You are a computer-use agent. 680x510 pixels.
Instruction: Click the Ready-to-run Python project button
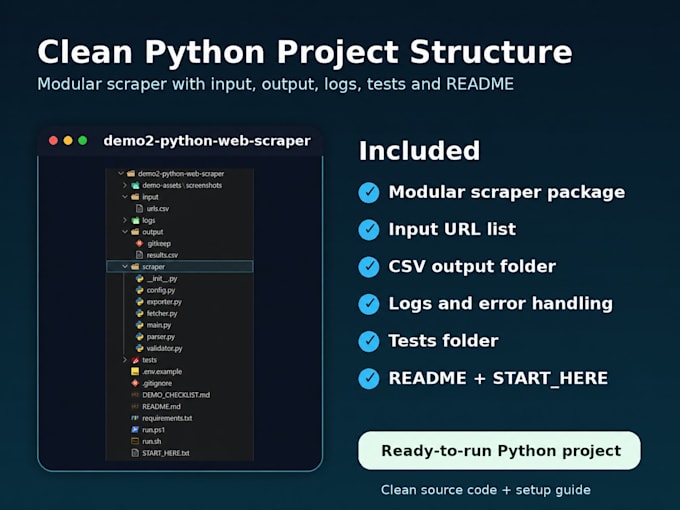pyautogui.click(x=499, y=451)
